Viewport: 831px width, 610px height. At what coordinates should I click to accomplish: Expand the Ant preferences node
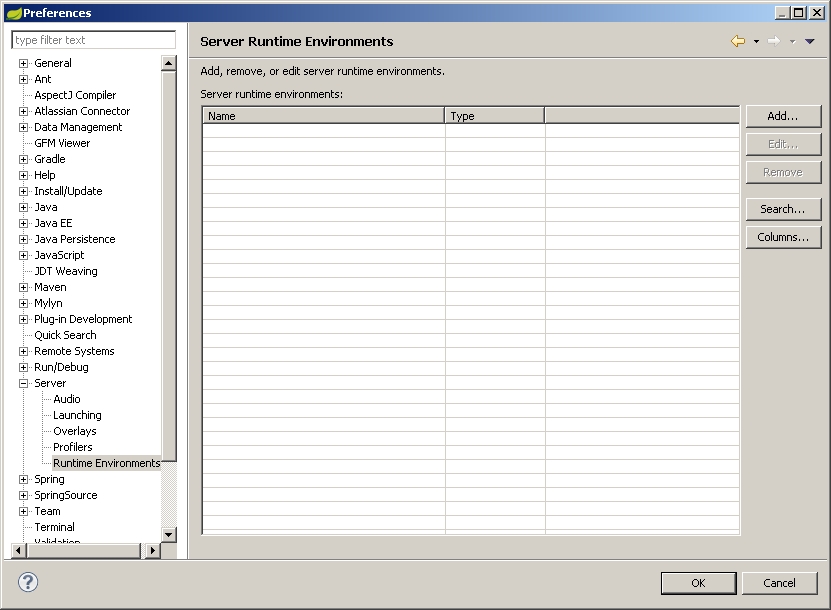pyautogui.click(x=23, y=79)
